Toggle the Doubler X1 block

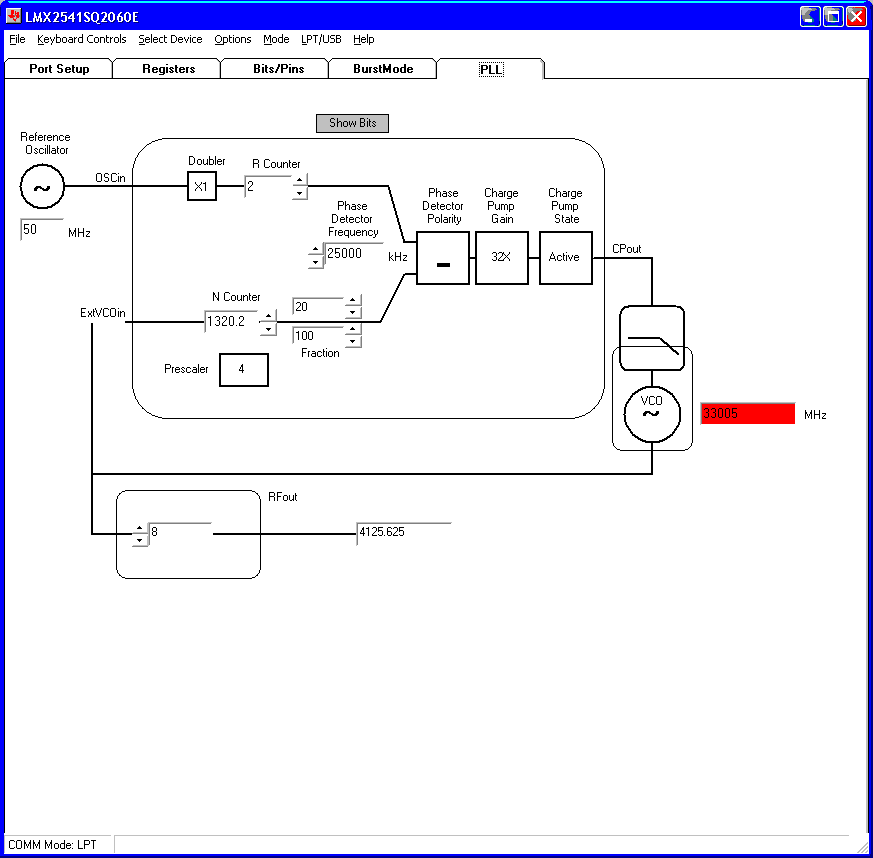tap(201, 186)
